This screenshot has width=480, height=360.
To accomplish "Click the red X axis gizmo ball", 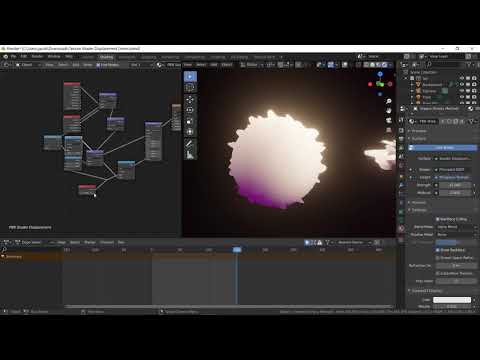I will pos(370,84).
